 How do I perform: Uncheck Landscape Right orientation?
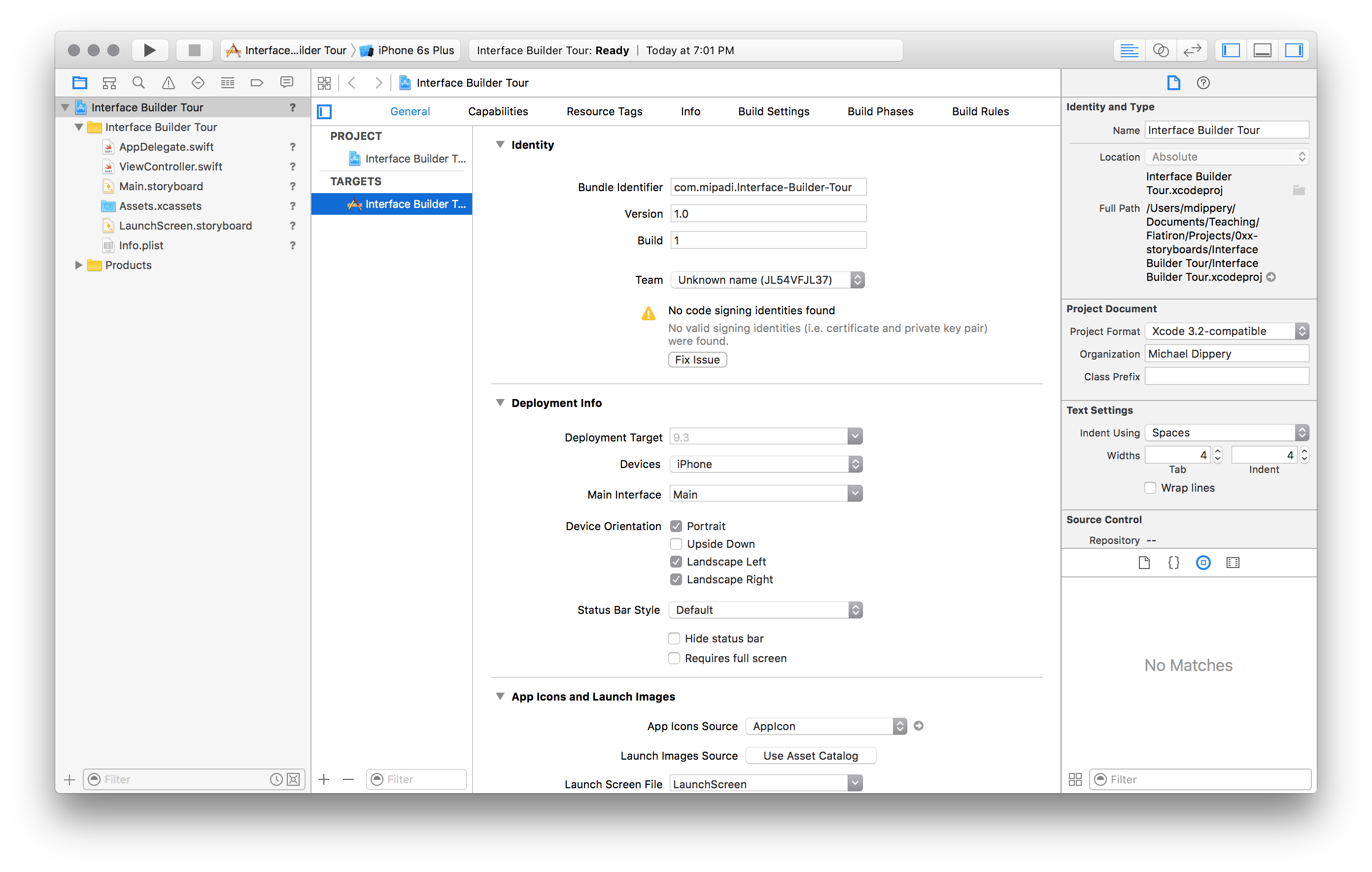click(x=676, y=579)
